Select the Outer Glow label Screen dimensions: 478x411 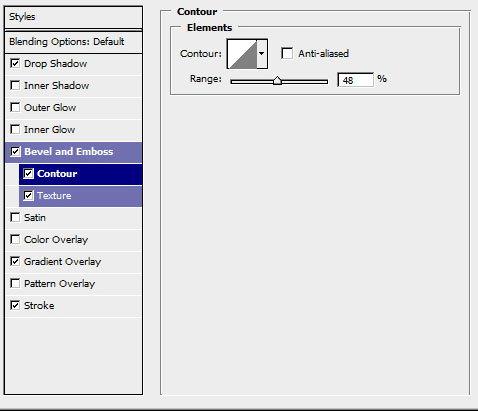[x=50, y=107]
